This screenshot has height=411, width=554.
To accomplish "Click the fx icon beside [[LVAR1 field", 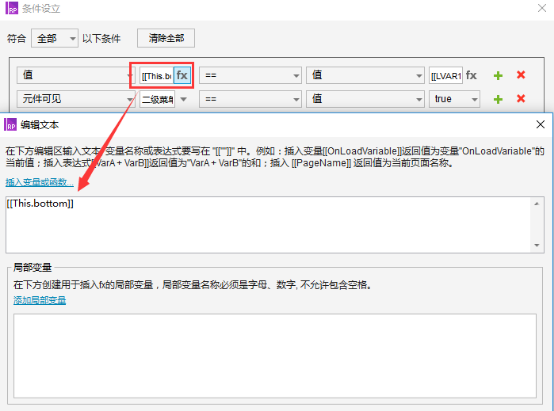I will [x=471, y=75].
